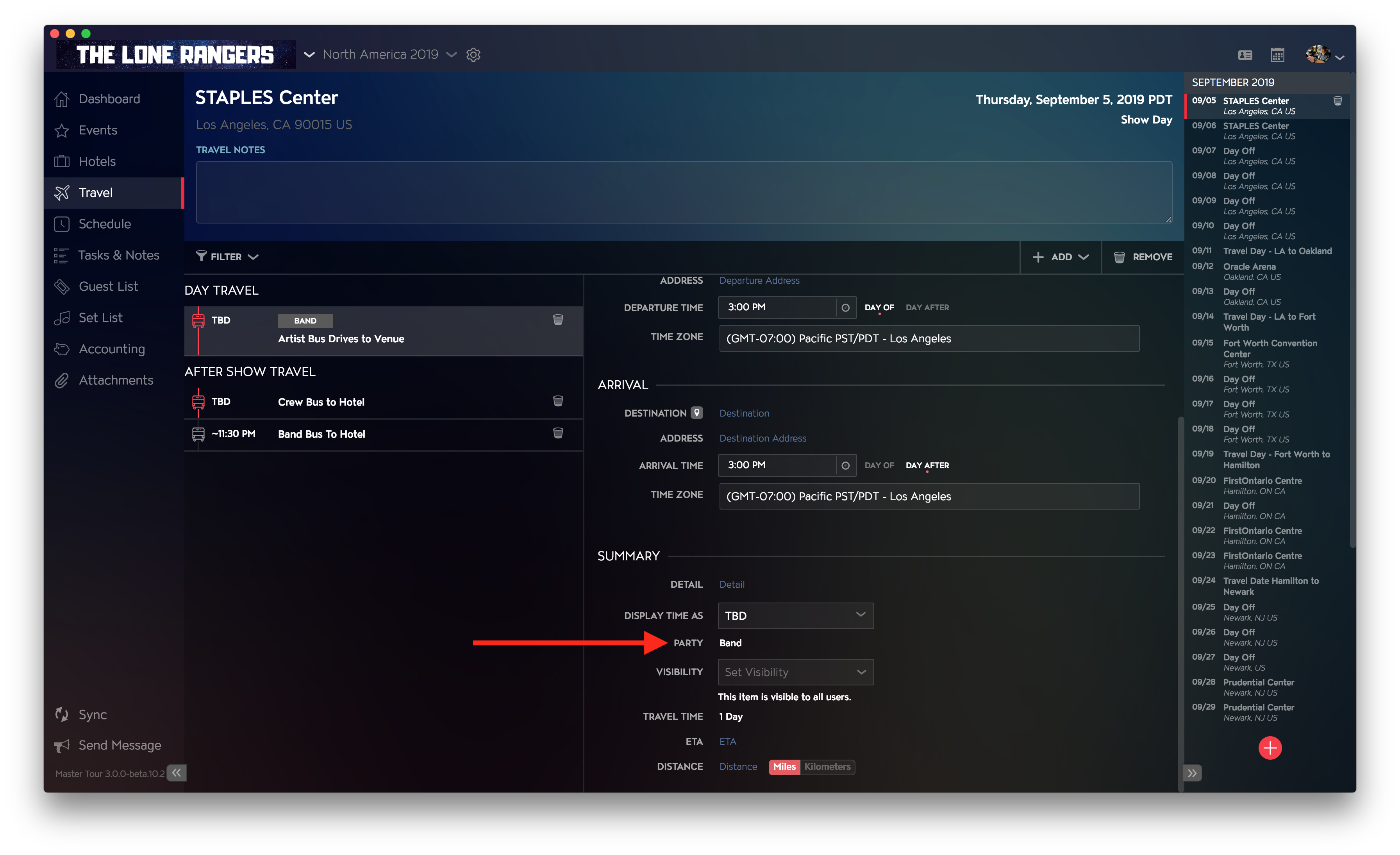Open the arrival time clock picker

coord(845,465)
